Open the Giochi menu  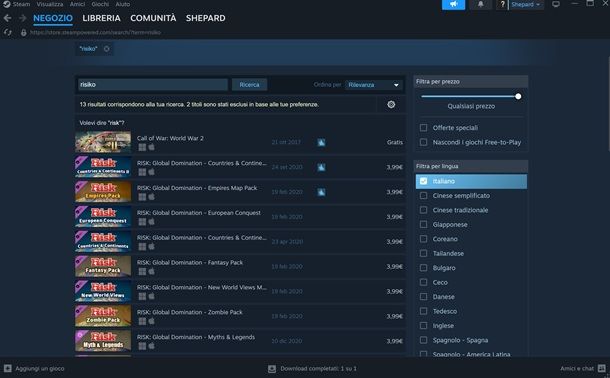pyautogui.click(x=100, y=4)
